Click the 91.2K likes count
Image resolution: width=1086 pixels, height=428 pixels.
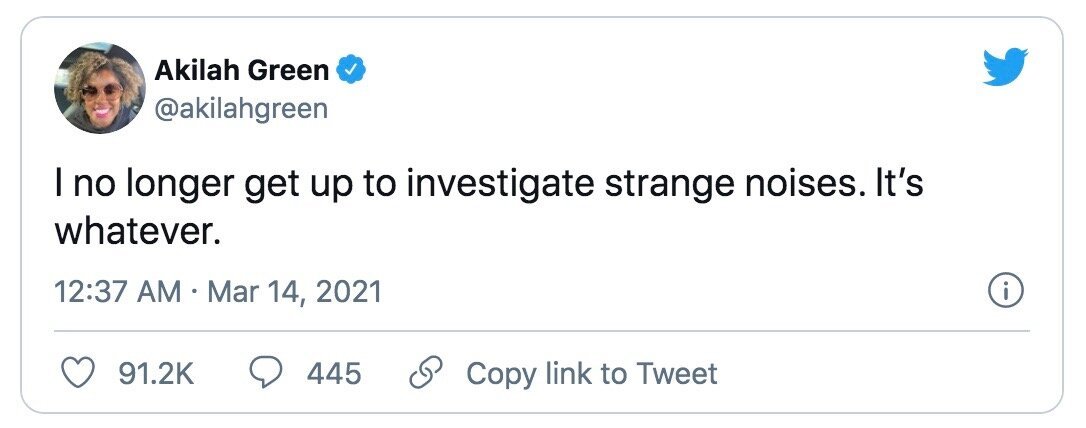157,375
